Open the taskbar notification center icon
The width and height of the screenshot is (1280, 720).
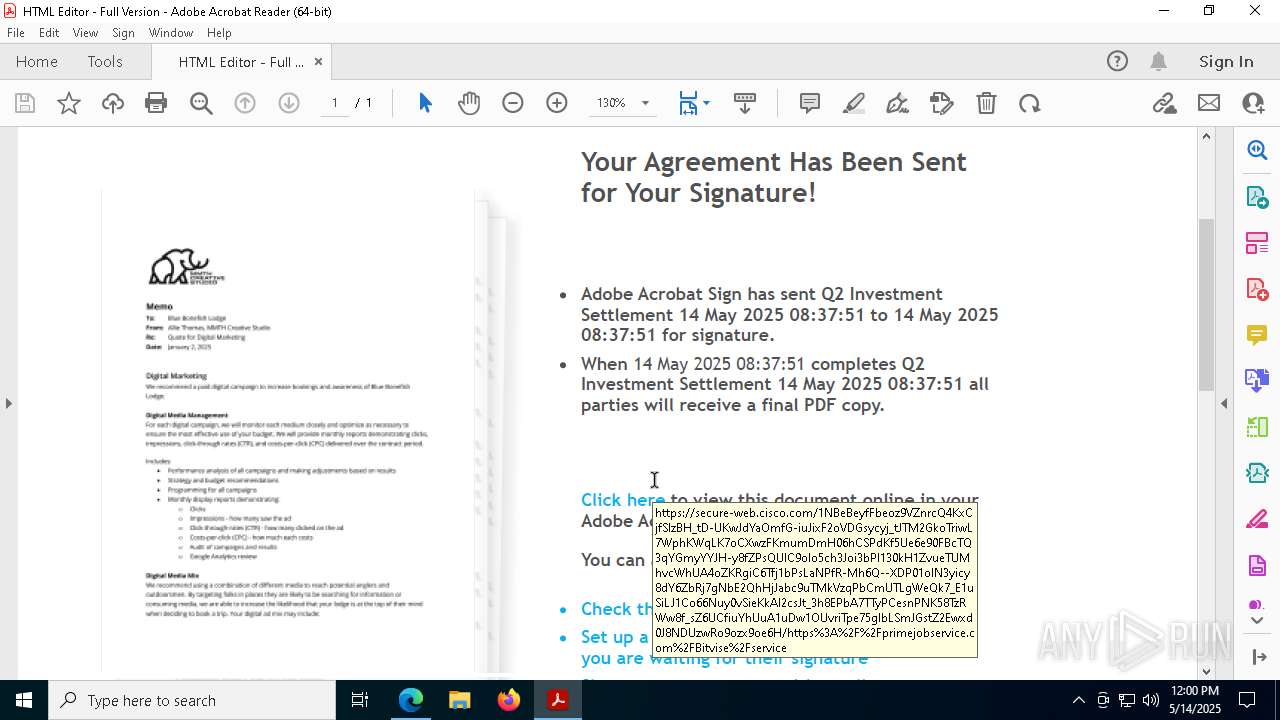point(1247,700)
